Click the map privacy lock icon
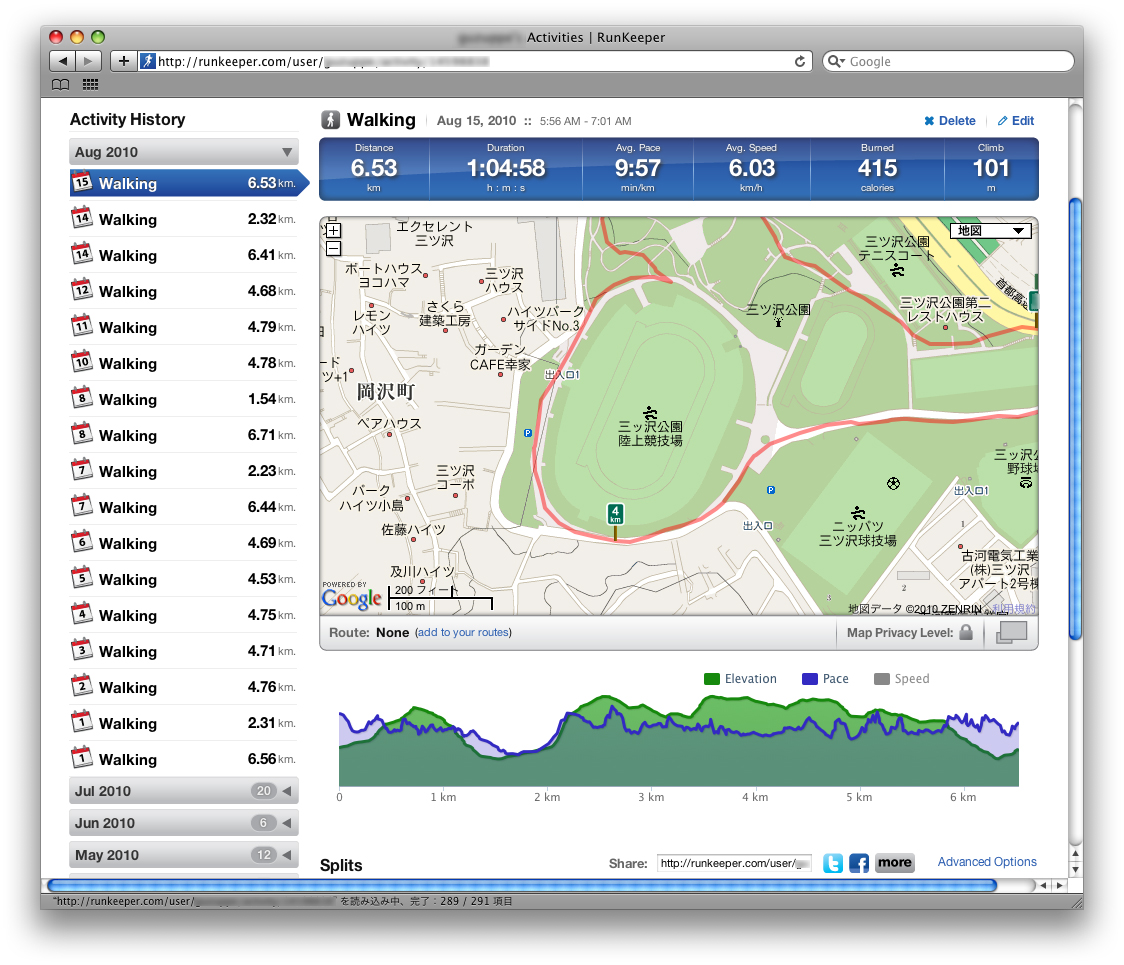1124x965 pixels. click(966, 632)
